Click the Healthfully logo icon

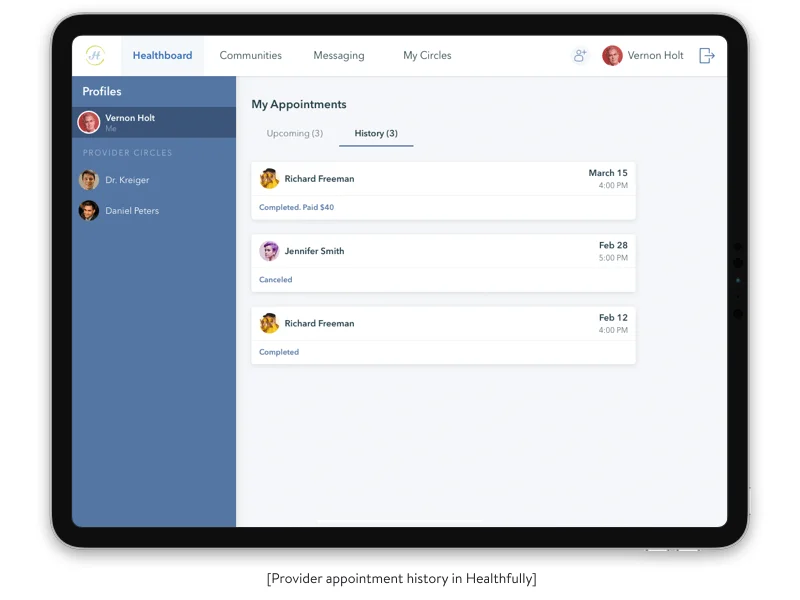95,56
